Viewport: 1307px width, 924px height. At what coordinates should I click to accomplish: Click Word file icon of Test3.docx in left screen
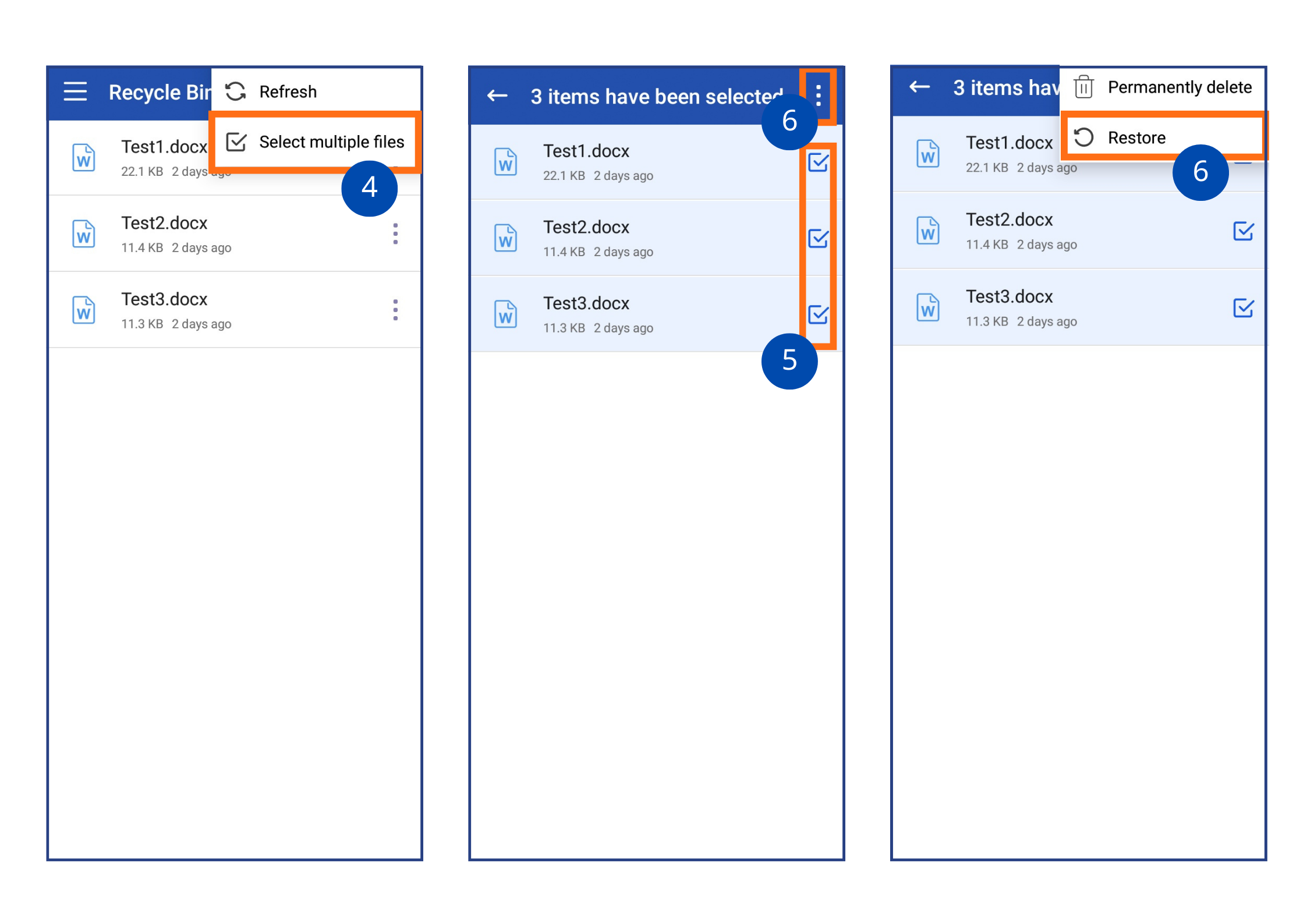84,310
